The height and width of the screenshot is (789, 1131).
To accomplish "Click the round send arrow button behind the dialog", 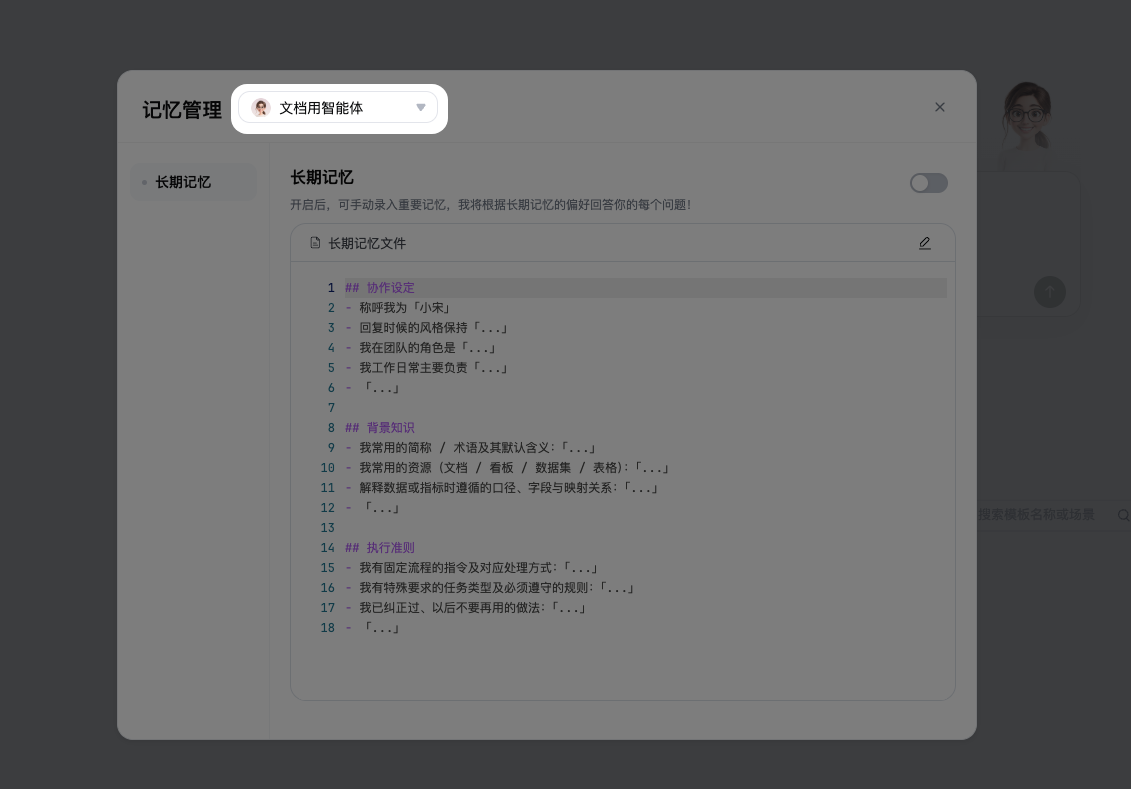I will coord(1049,292).
